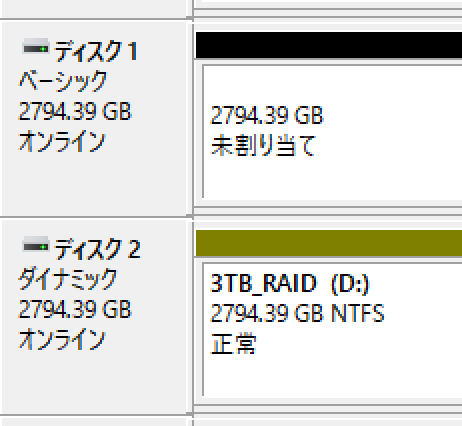Click Disk 2's 2794.39 GB capacity label
Viewport: 462px width, 426px height.
click(x=75, y=309)
